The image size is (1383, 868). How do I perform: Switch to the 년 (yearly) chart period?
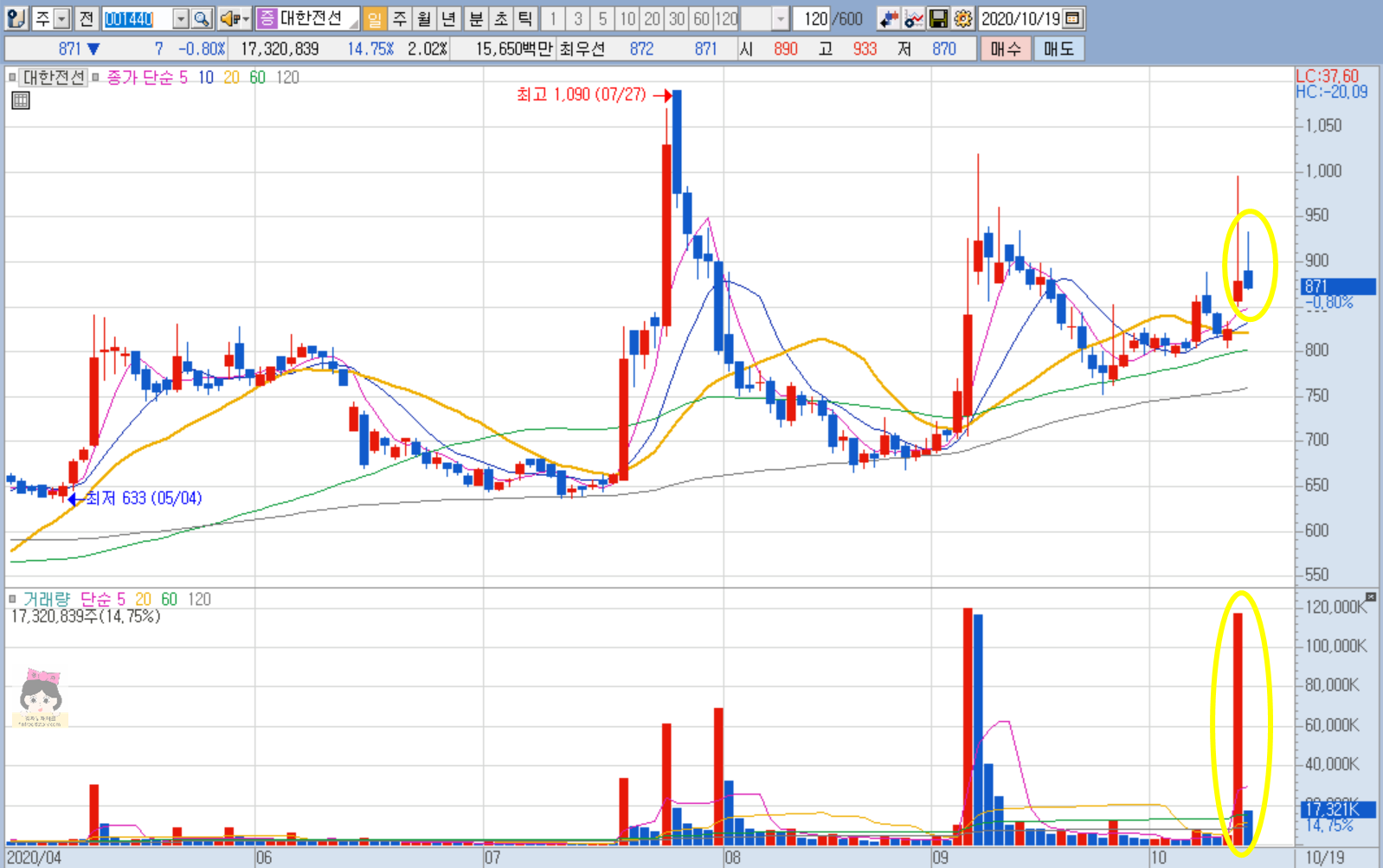(x=447, y=18)
